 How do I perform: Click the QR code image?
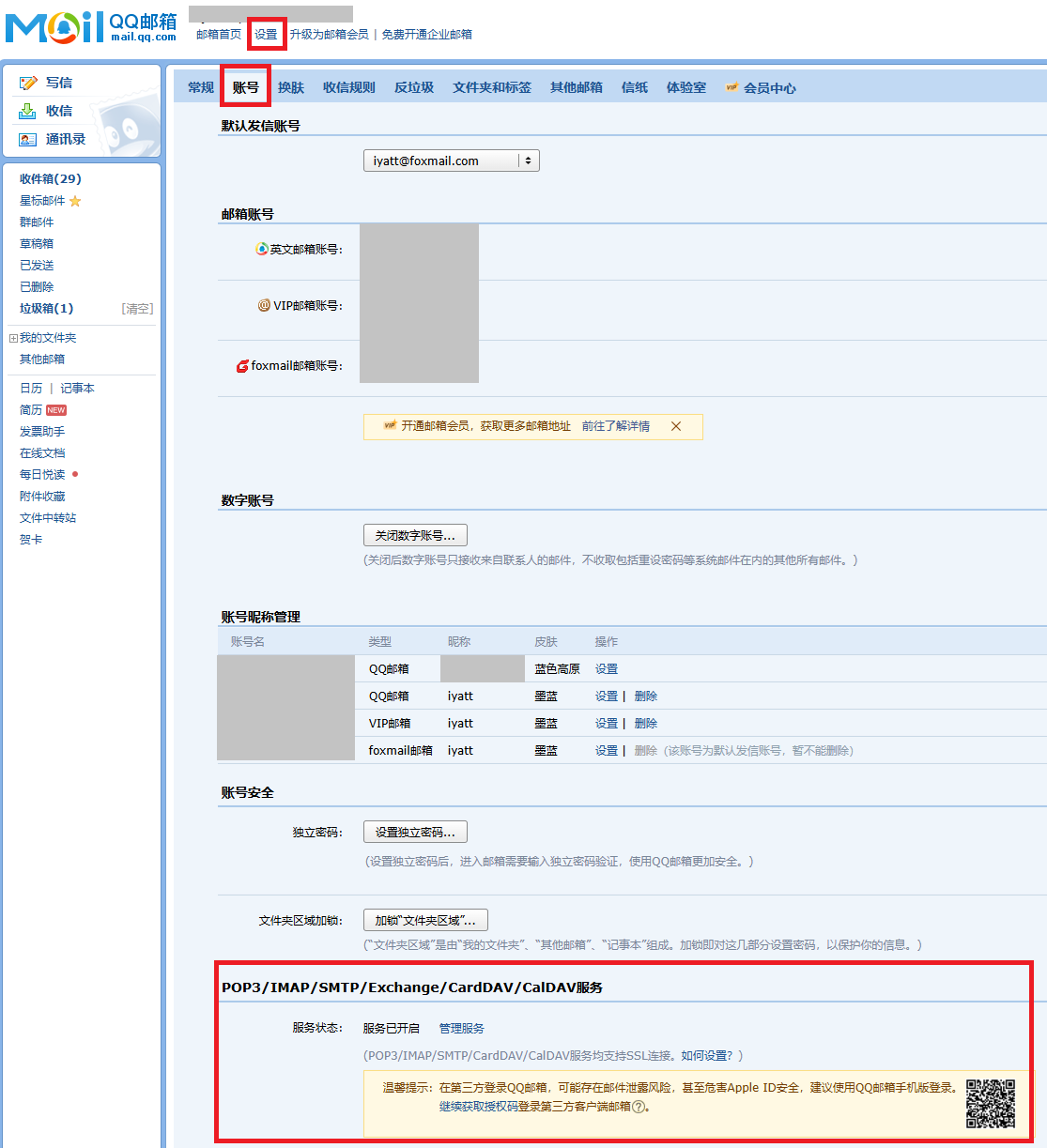[x=991, y=1103]
